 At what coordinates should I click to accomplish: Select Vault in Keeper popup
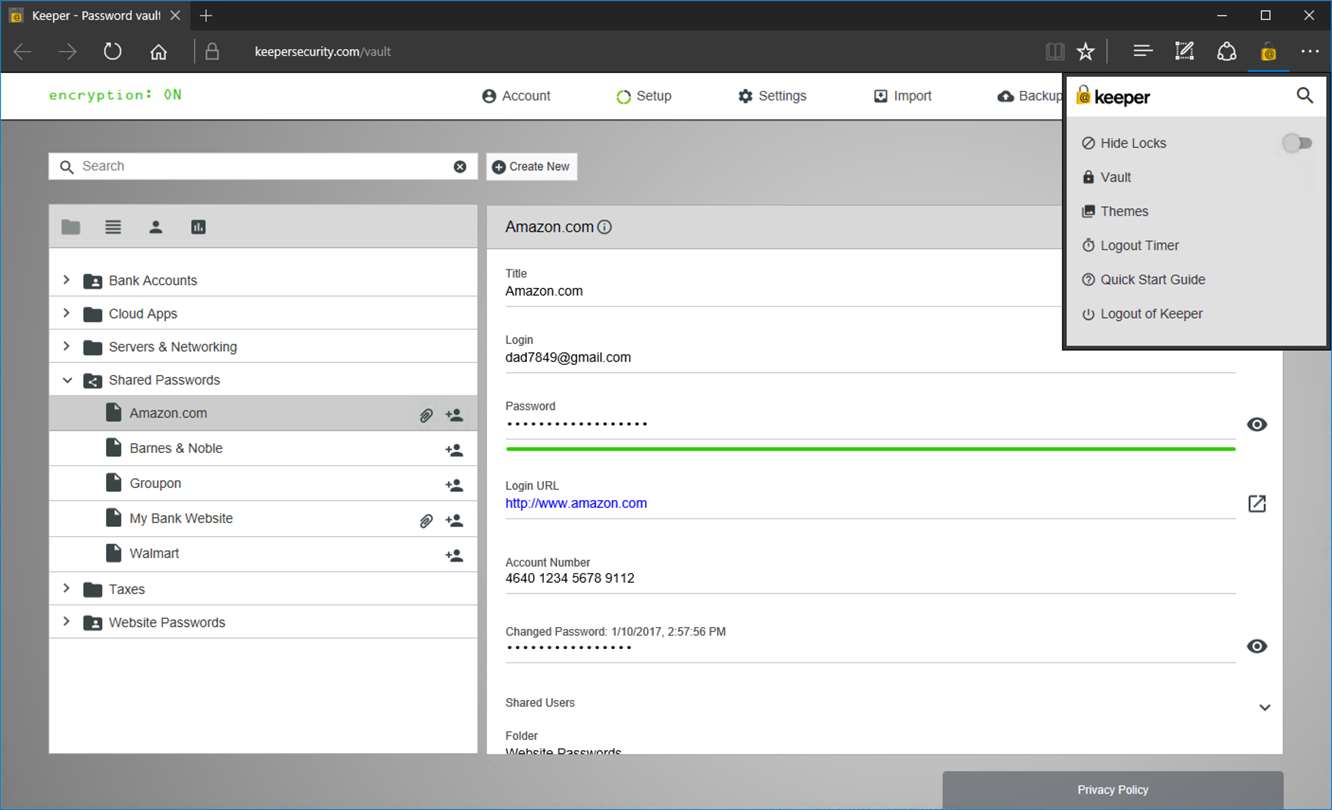(x=1106, y=177)
